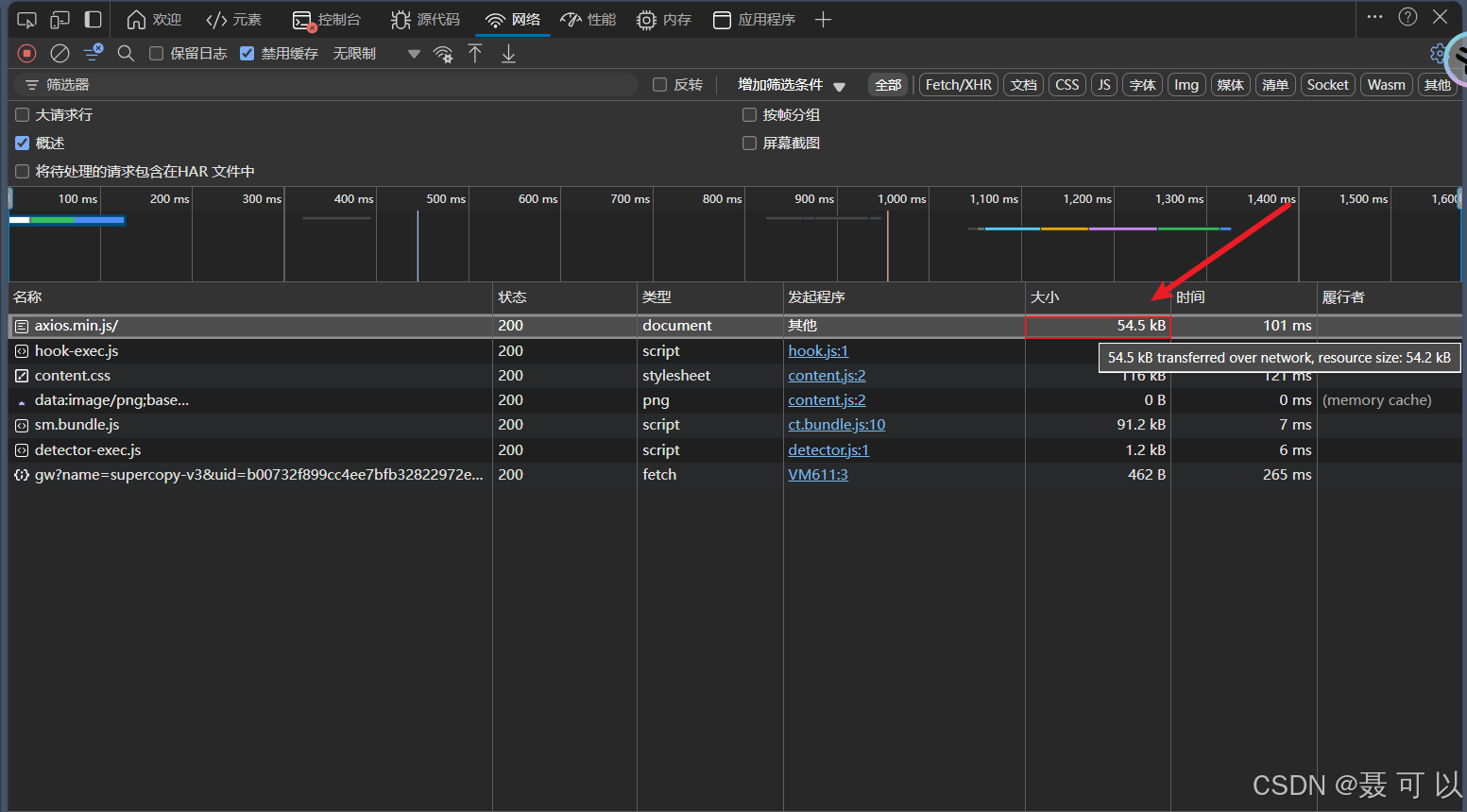1467x812 pixels.
Task: Export HAR file download arrow
Action: tap(508, 54)
